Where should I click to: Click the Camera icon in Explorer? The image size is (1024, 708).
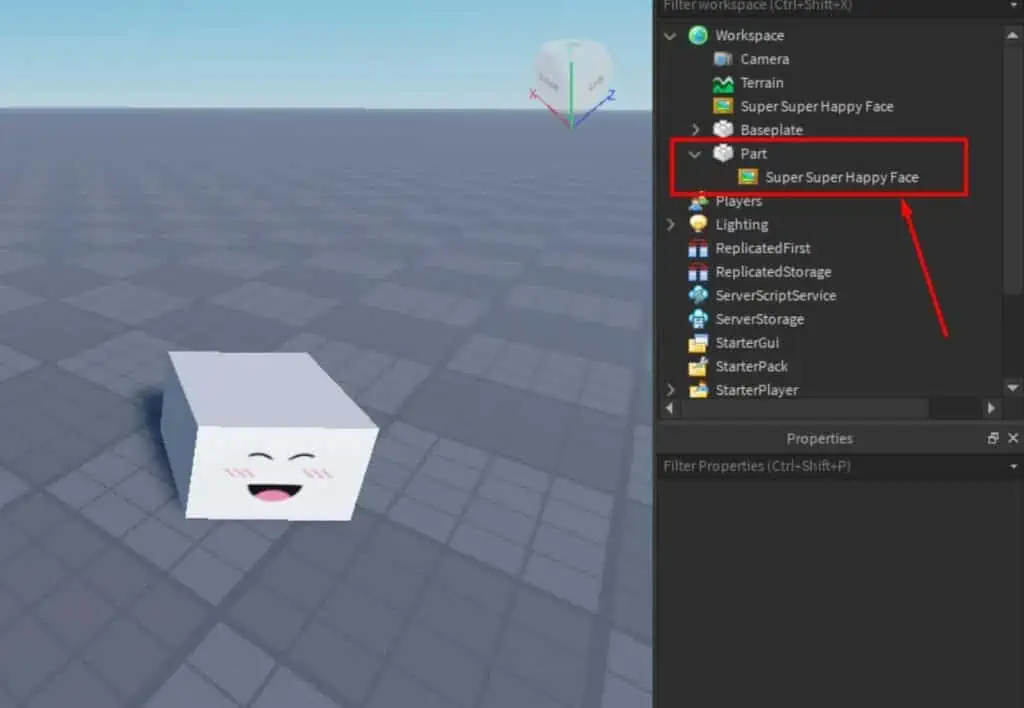(722, 59)
